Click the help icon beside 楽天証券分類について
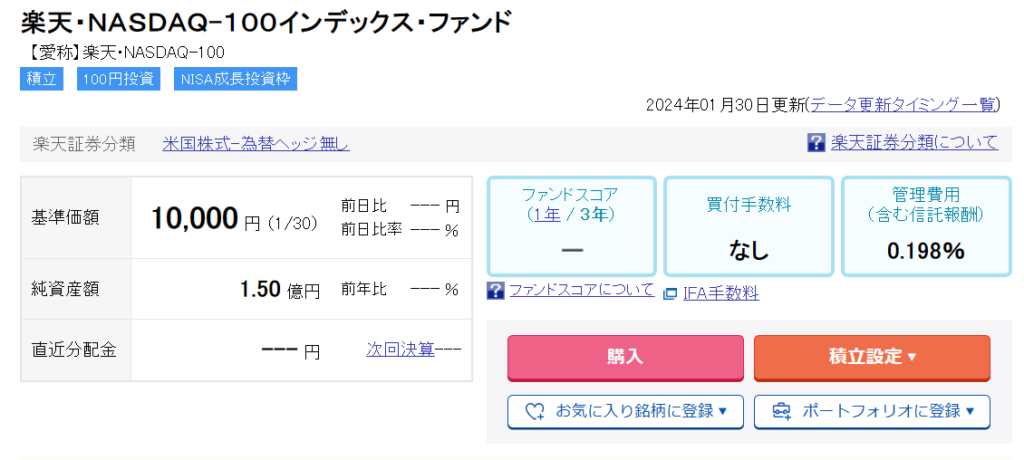Image resolution: width=1024 pixels, height=460 pixels. tap(816, 143)
